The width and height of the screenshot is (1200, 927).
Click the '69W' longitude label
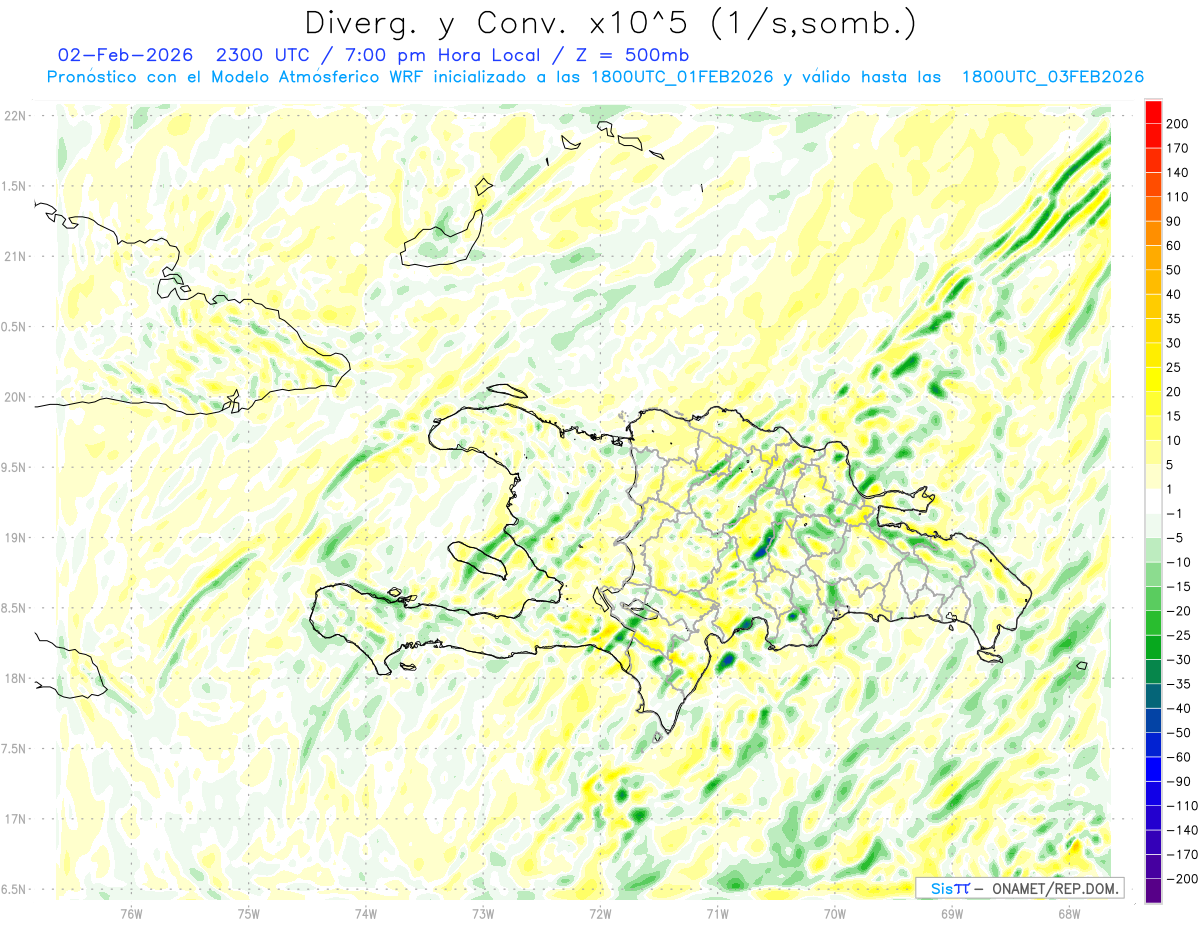[951, 913]
